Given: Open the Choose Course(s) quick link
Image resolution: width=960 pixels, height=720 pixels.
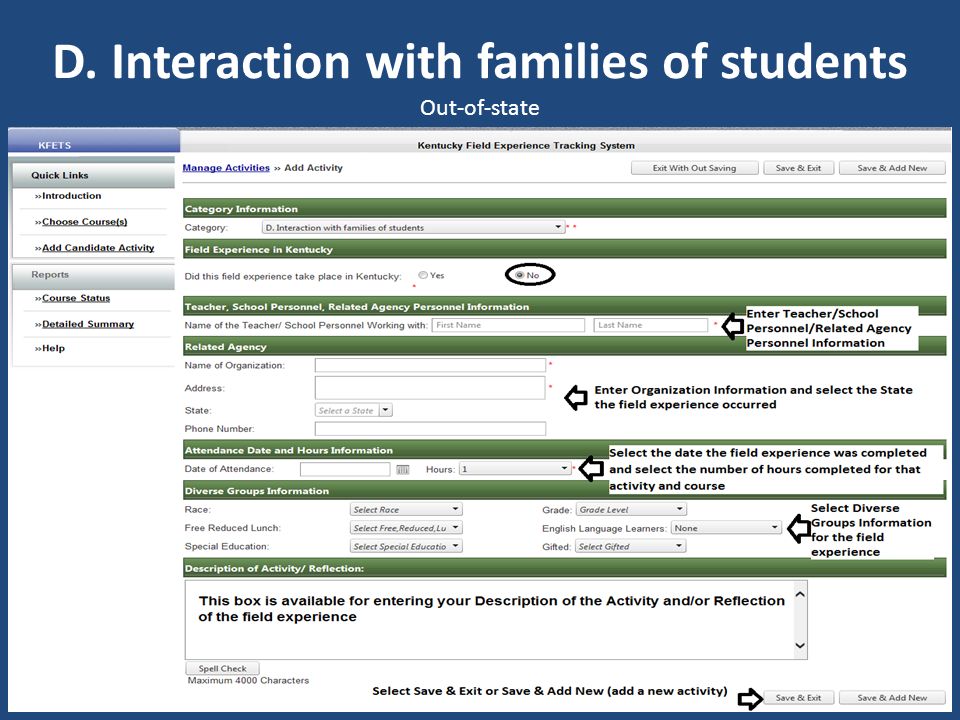Looking at the screenshot, I should 84,222.
